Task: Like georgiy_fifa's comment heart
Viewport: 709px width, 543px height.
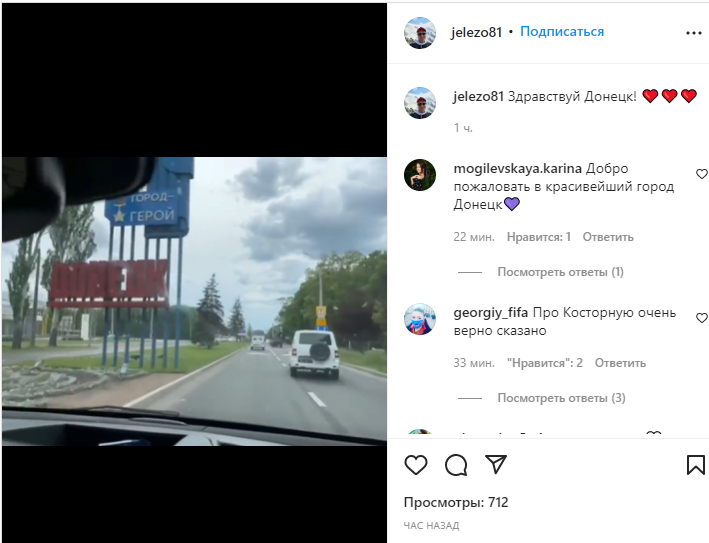Action: pos(702,318)
